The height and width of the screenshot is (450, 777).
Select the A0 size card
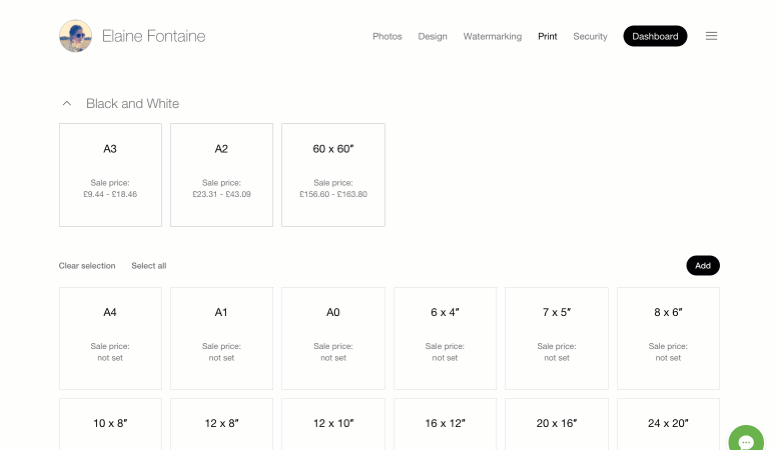click(333, 338)
